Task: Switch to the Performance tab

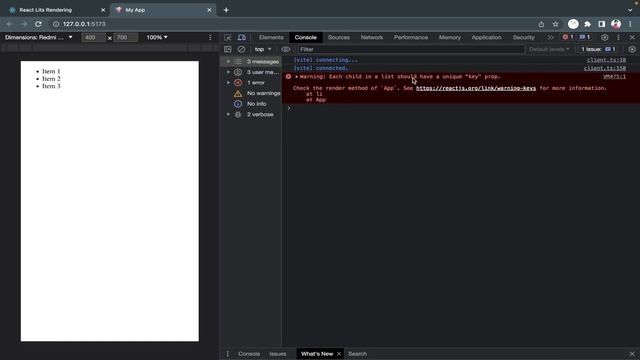Action: [x=411, y=38]
